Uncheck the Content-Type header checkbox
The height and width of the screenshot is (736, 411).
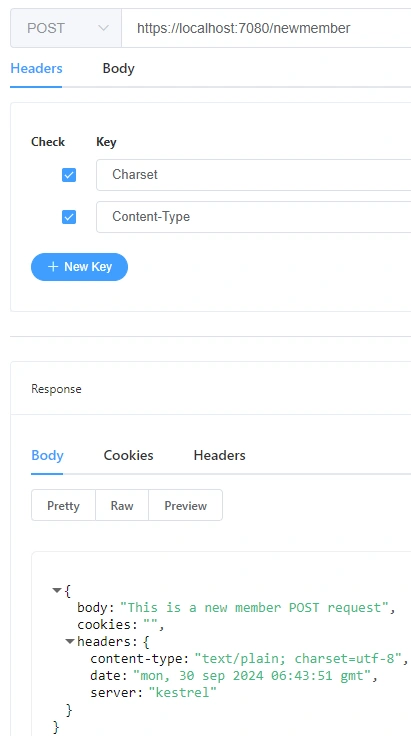point(69,217)
